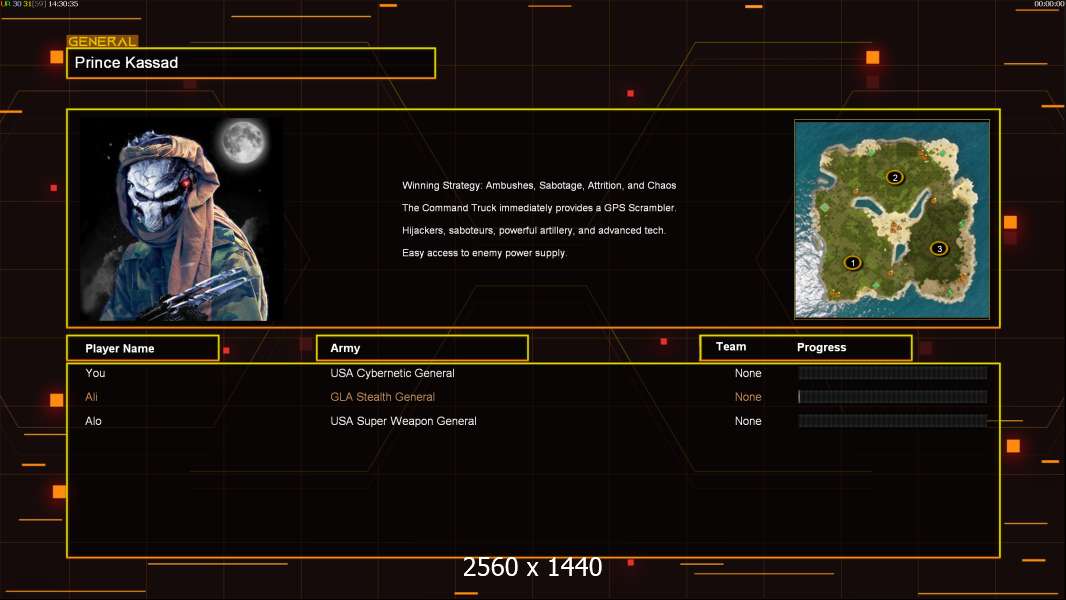Select start position marker 1 on map

(x=853, y=263)
